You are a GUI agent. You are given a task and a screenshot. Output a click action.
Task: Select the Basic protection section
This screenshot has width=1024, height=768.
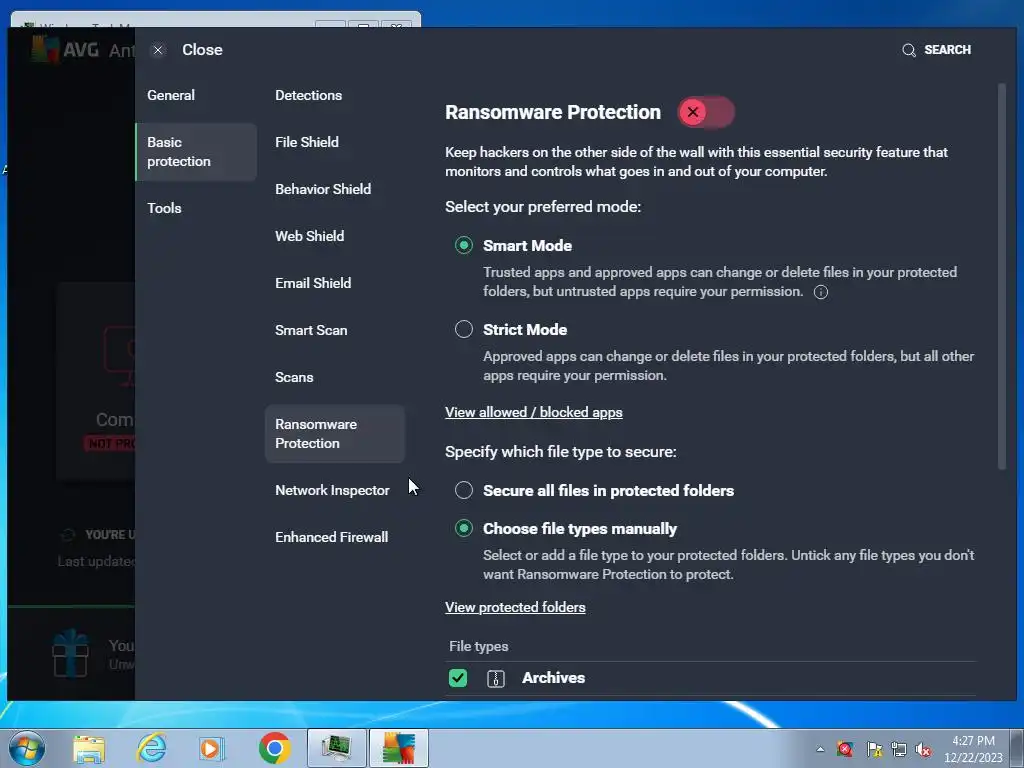tap(196, 152)
